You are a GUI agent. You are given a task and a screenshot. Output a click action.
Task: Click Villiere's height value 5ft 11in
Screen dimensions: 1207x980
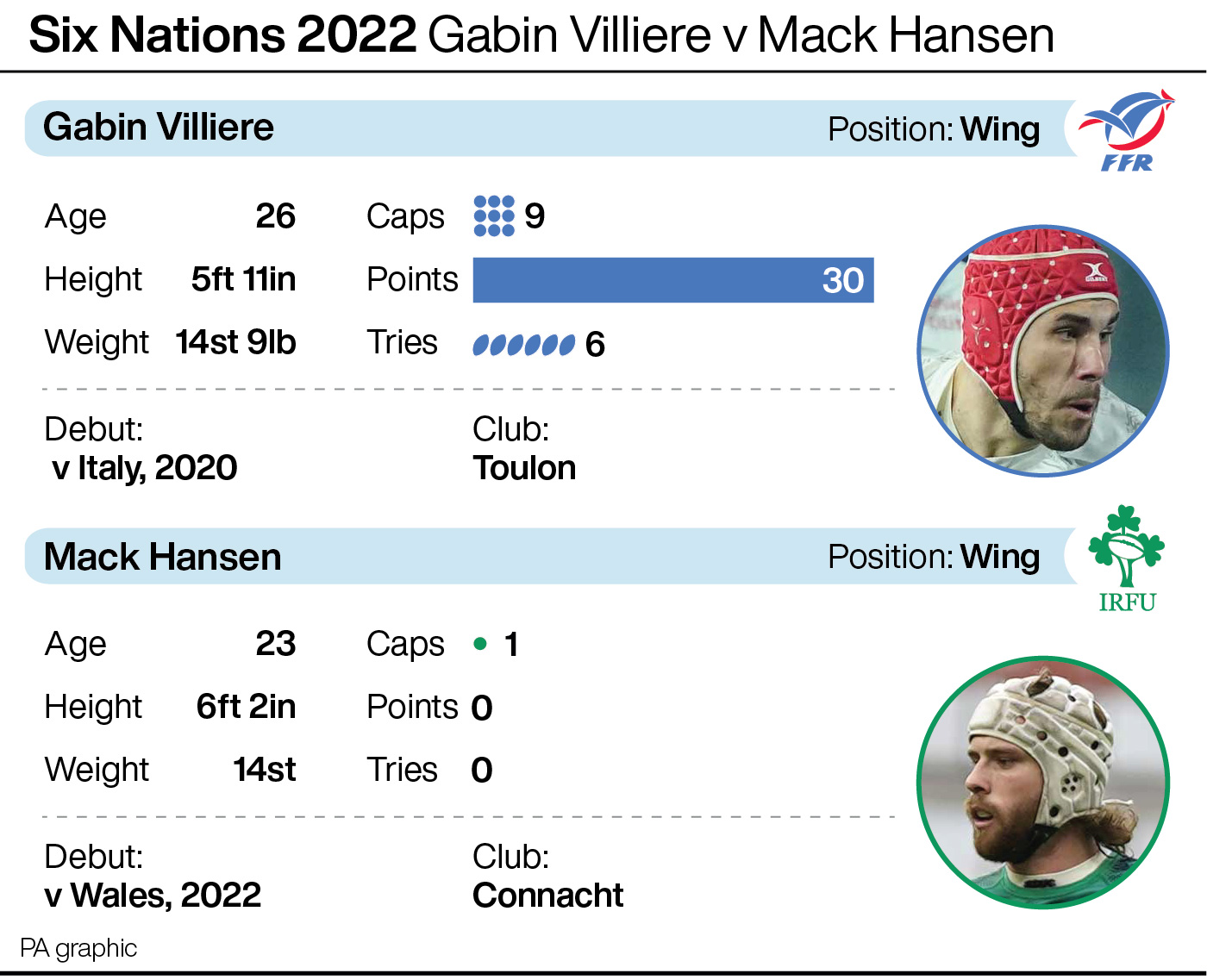point(243,279)
